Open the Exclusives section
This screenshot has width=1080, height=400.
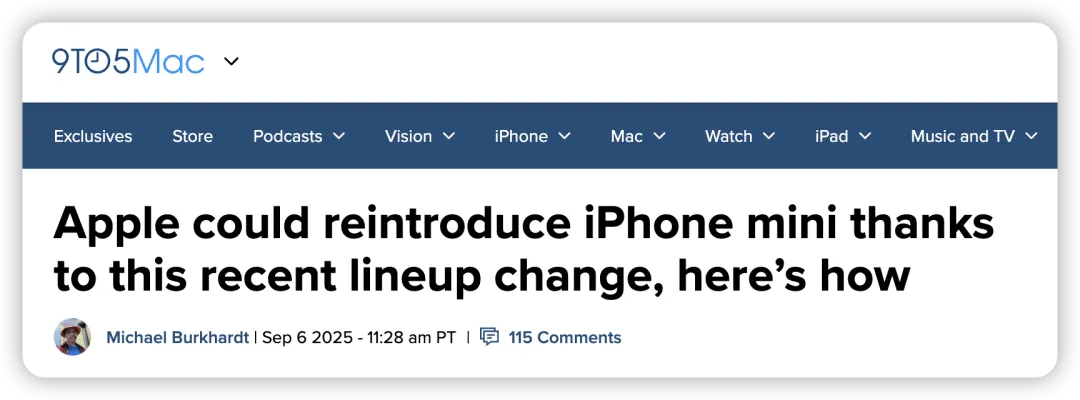pos(93,136)
